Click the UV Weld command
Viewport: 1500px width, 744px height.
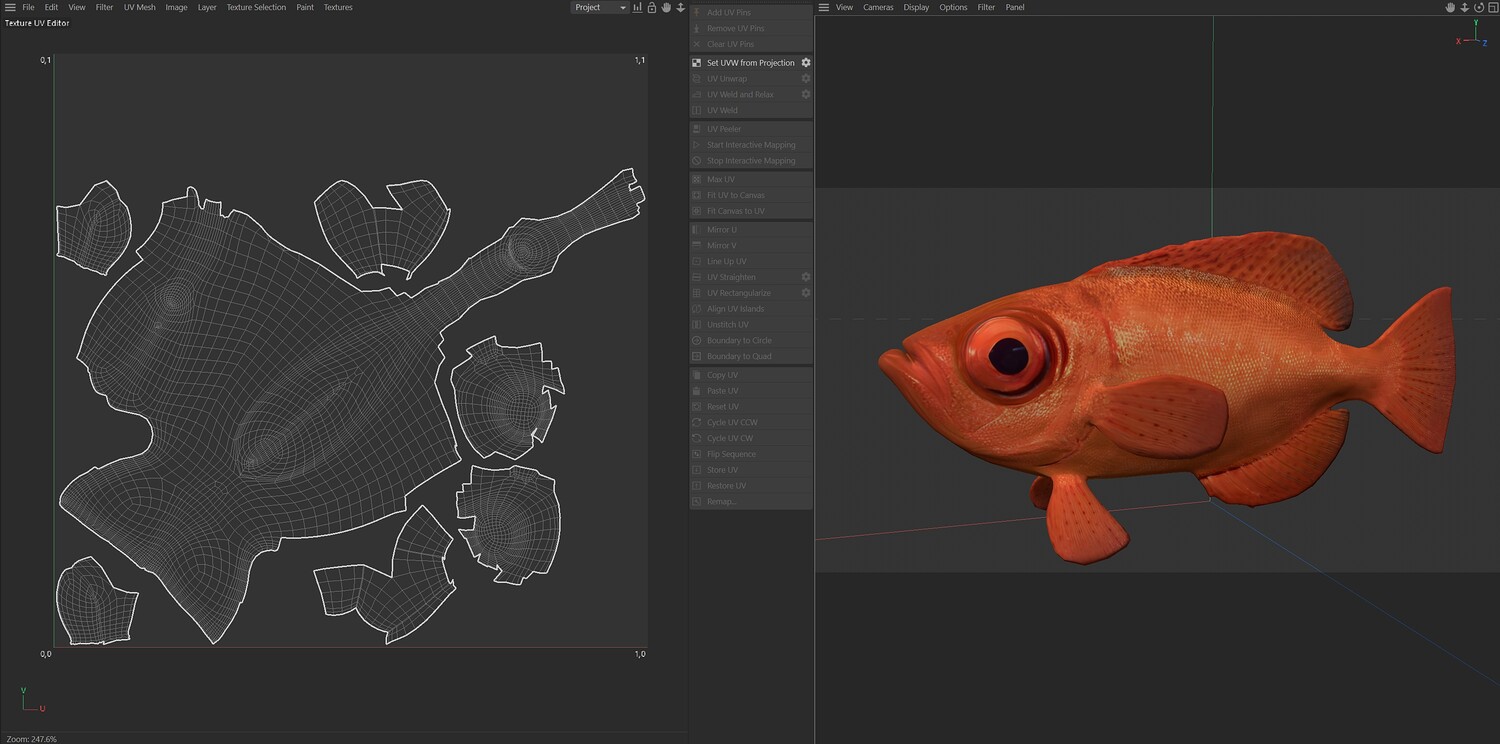click(751, 110)
